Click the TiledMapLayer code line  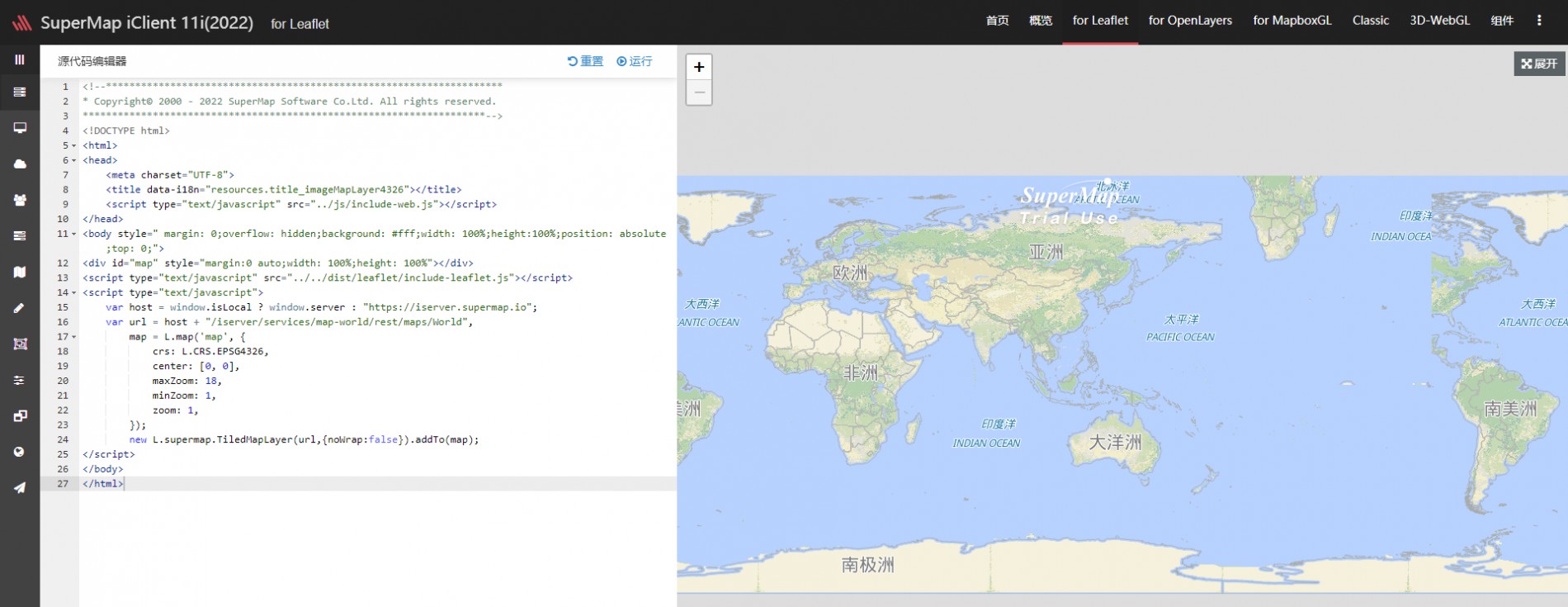(304, 439)
